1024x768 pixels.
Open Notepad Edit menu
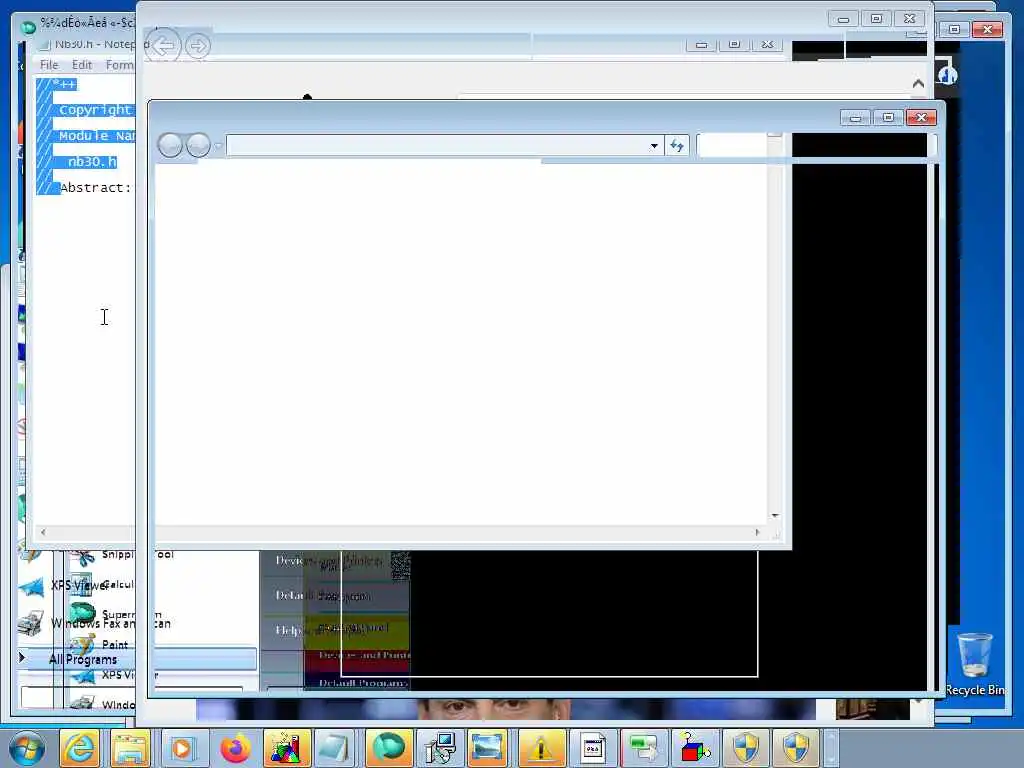(82, 65)
